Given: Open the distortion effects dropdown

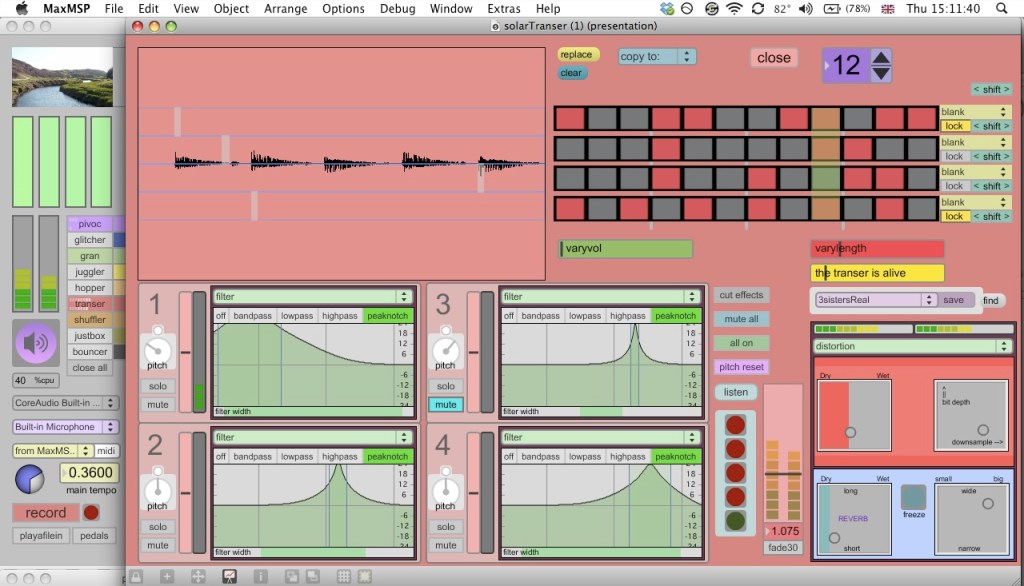Looking at the screenshot, I should [x=910, y=346].
